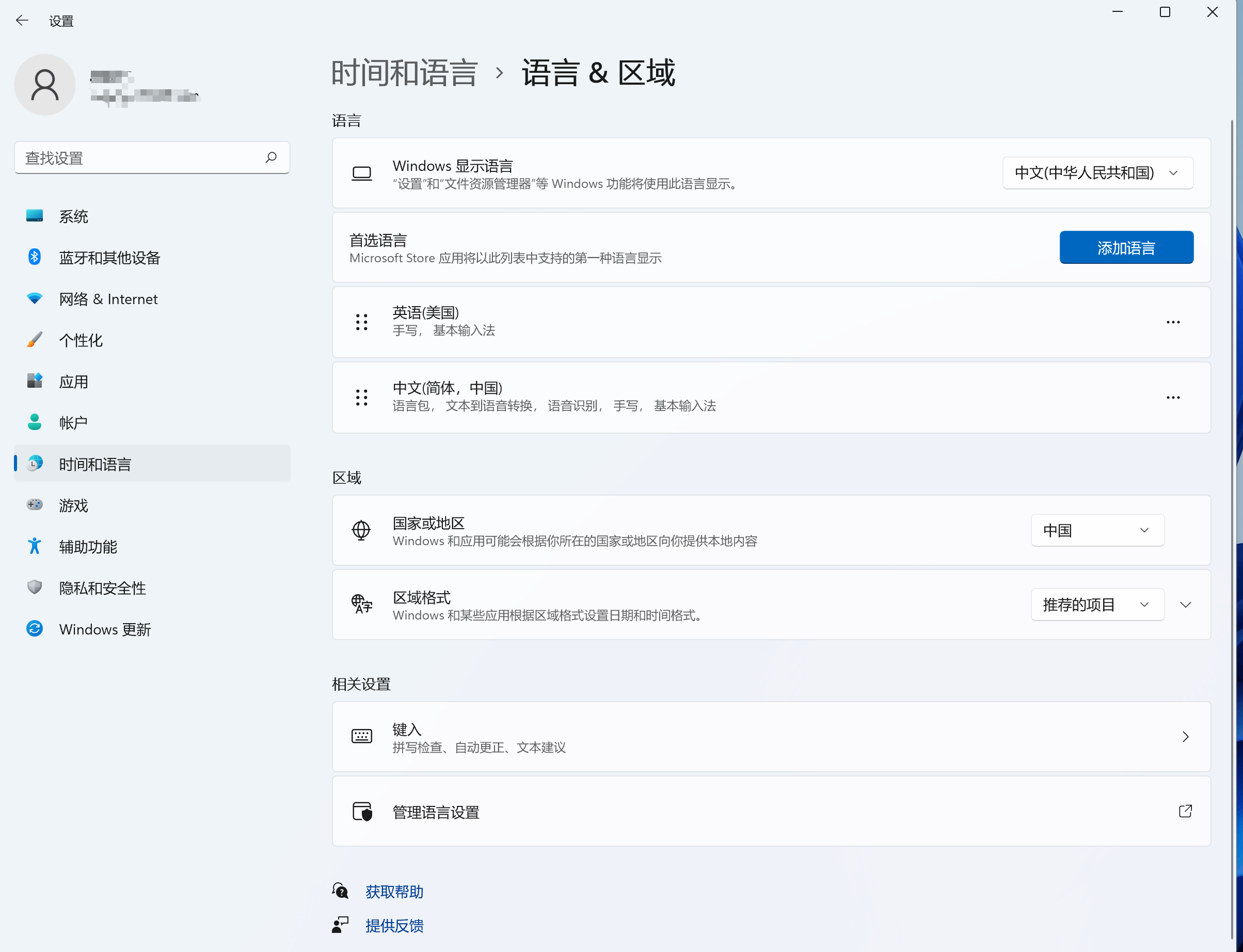The height and width of the screenshot is (952, 1243).
Task: Click the 键入 keyboard icon
Action: pyautogui.click(x=362, y=737)
